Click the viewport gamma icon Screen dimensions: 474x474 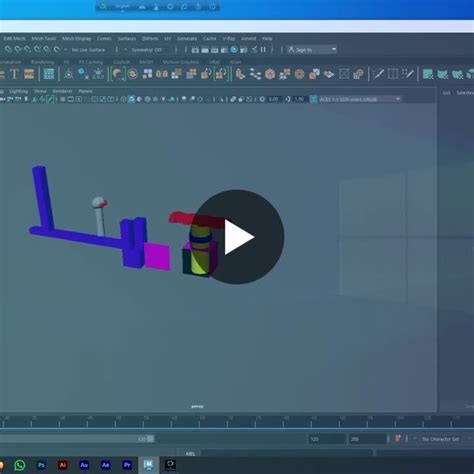coord(288,99)
